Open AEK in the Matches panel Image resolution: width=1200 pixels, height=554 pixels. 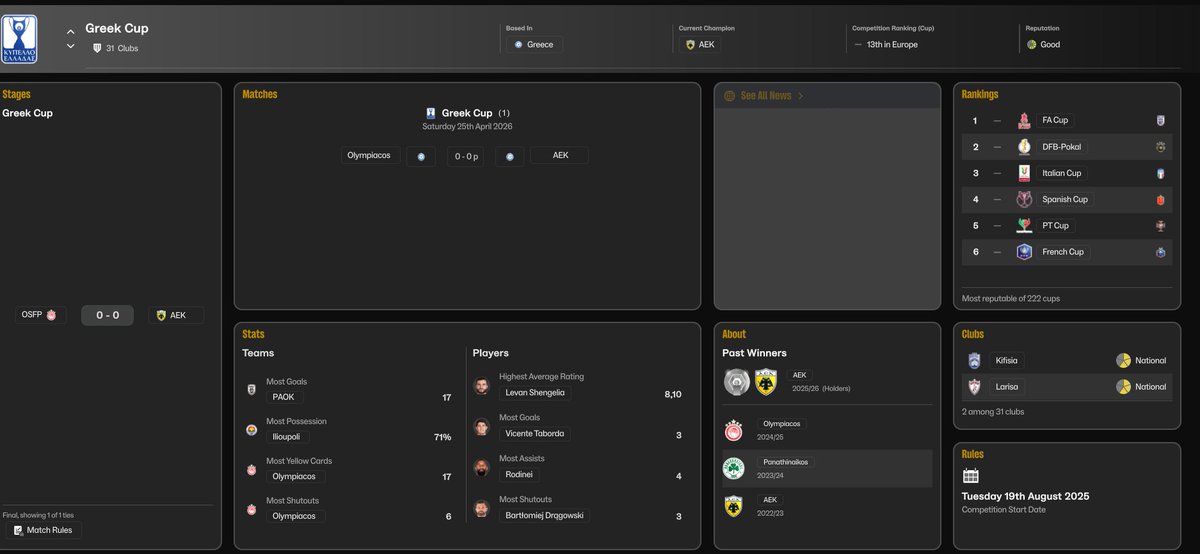coord(560,155)
